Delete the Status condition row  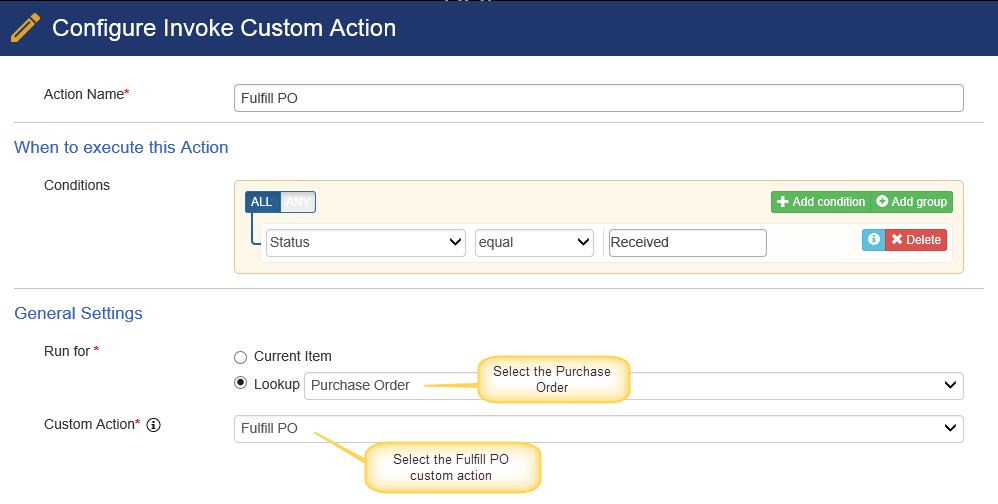pyautogui.click(x=916, y=240)
